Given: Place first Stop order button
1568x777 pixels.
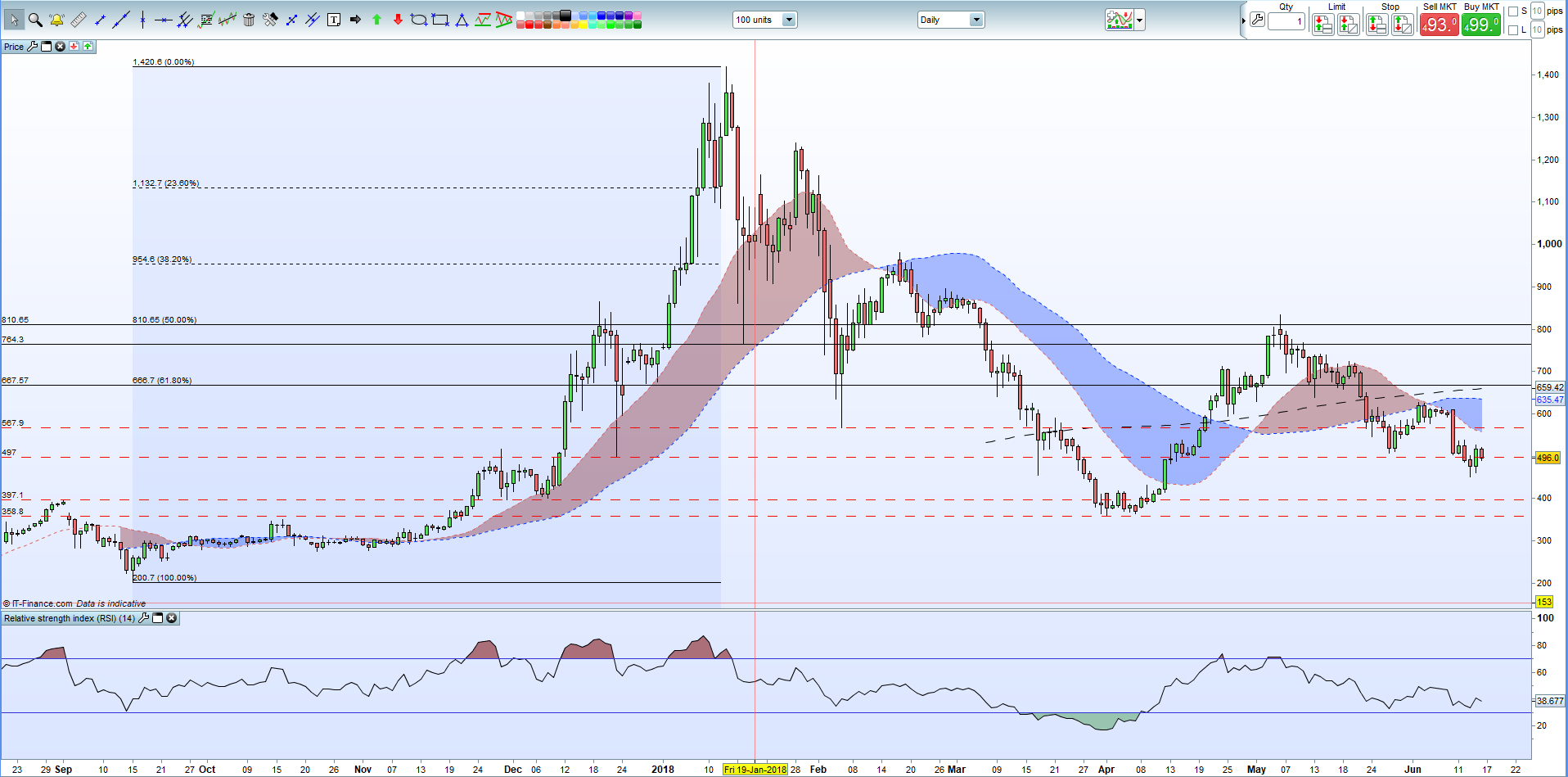Looking at the screenshot, I should (x=1377, y=25).
